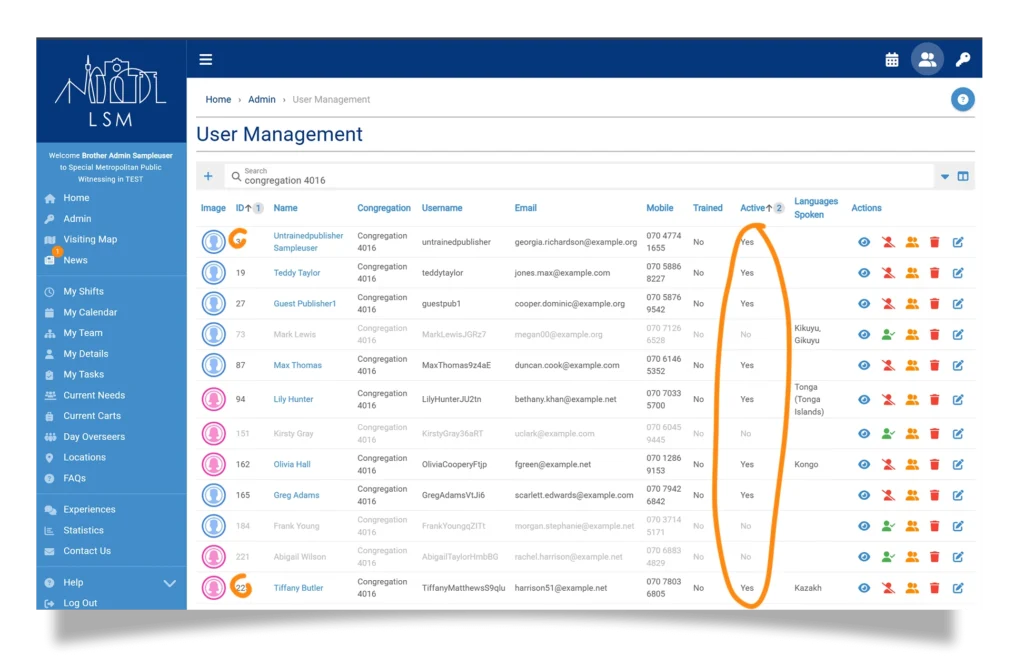The height and width of the screenshot is (665, 1024).
Task: View details of Guest Publisher1 row
Action: point(863,304)
